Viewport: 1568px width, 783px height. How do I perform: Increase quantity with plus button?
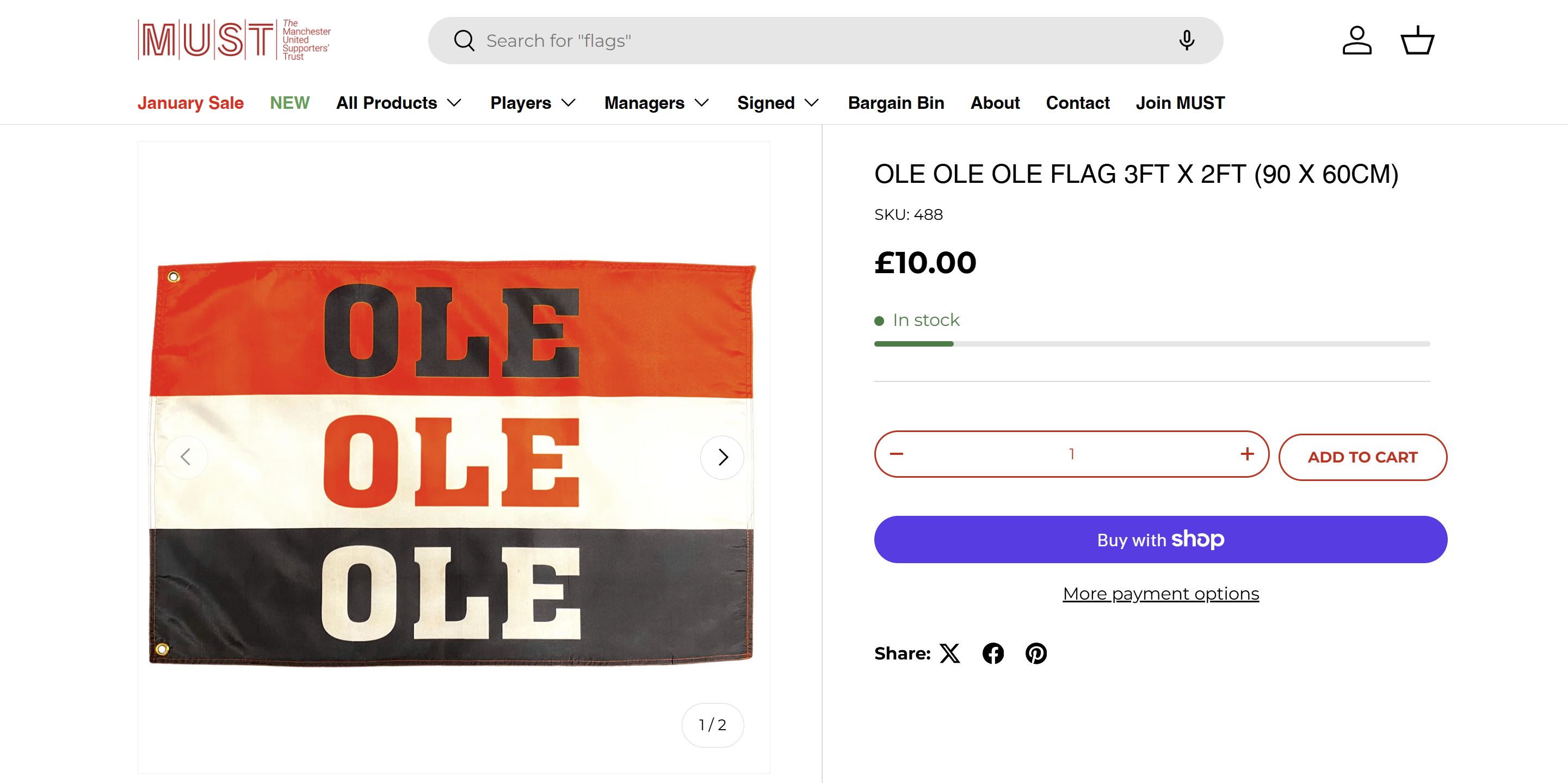click(1246, 454)
